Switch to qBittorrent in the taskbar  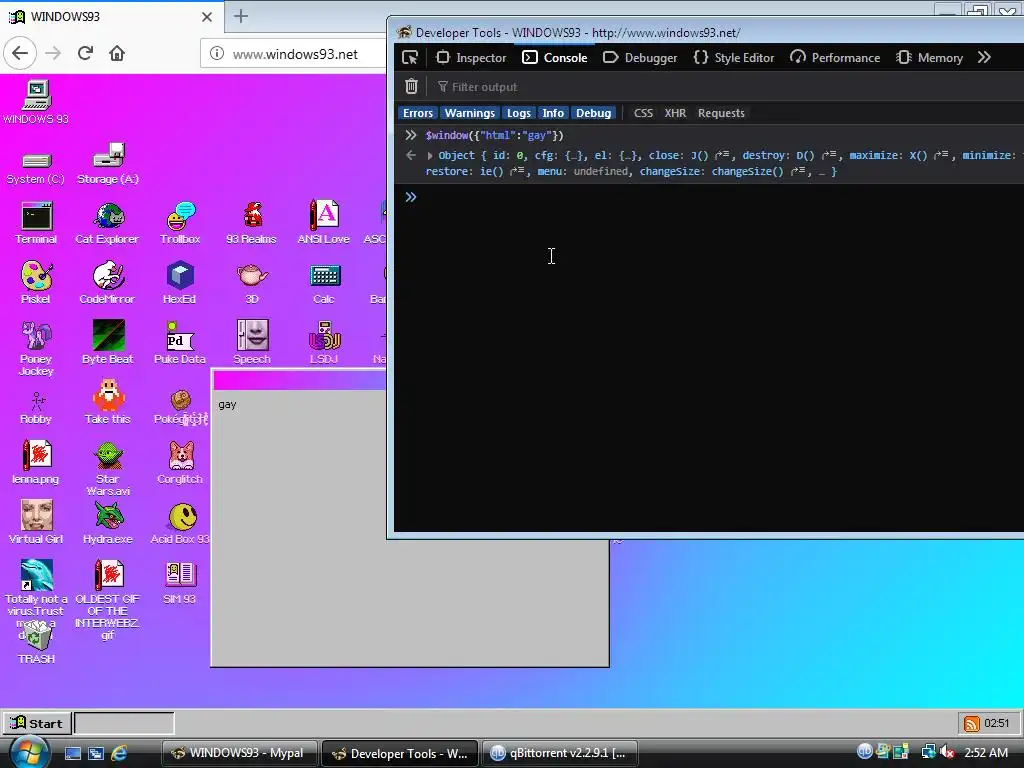pyautogui.click(x=560, y=753)
